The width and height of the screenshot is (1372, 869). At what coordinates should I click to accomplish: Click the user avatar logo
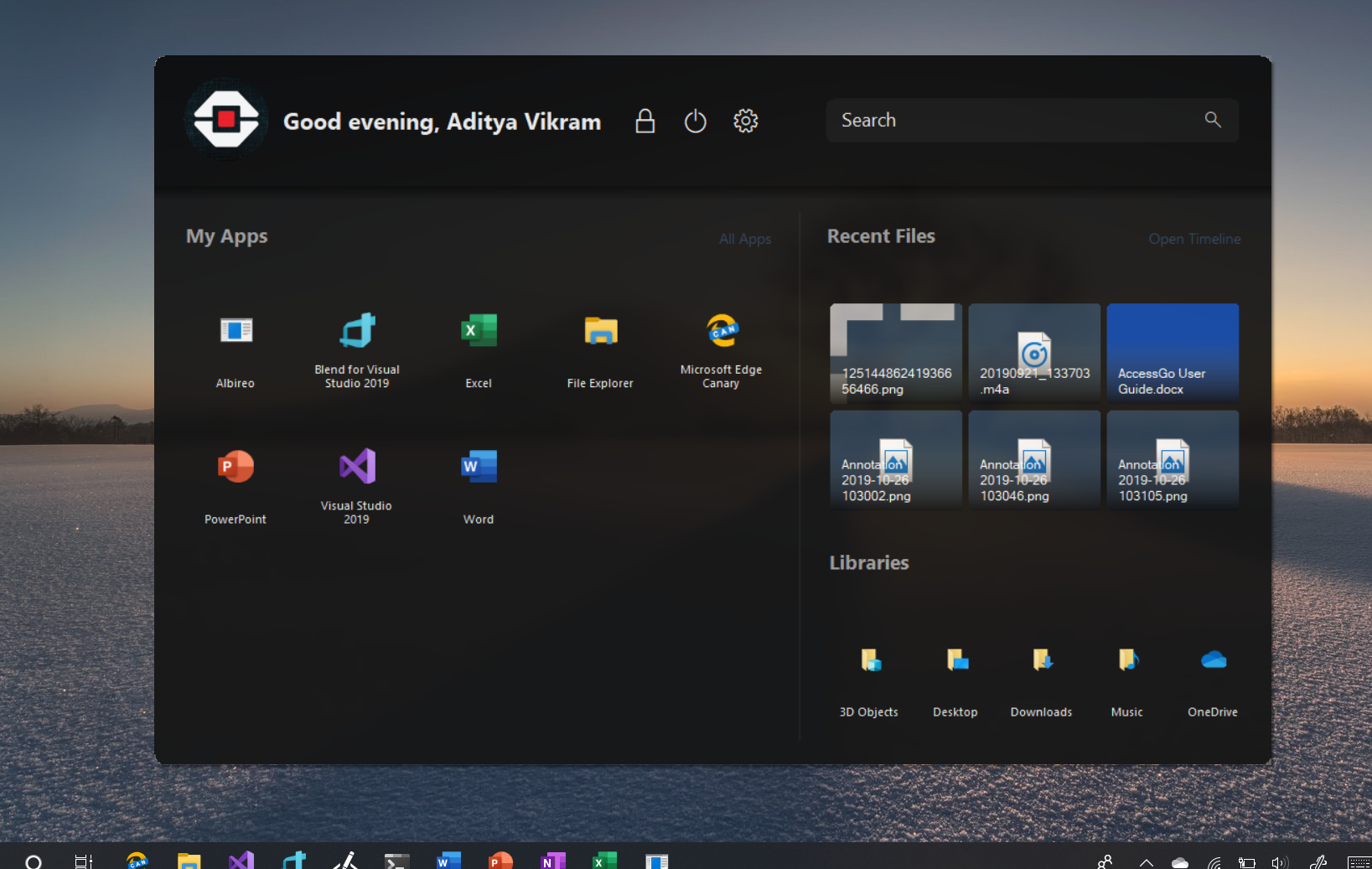click(226, 119)
